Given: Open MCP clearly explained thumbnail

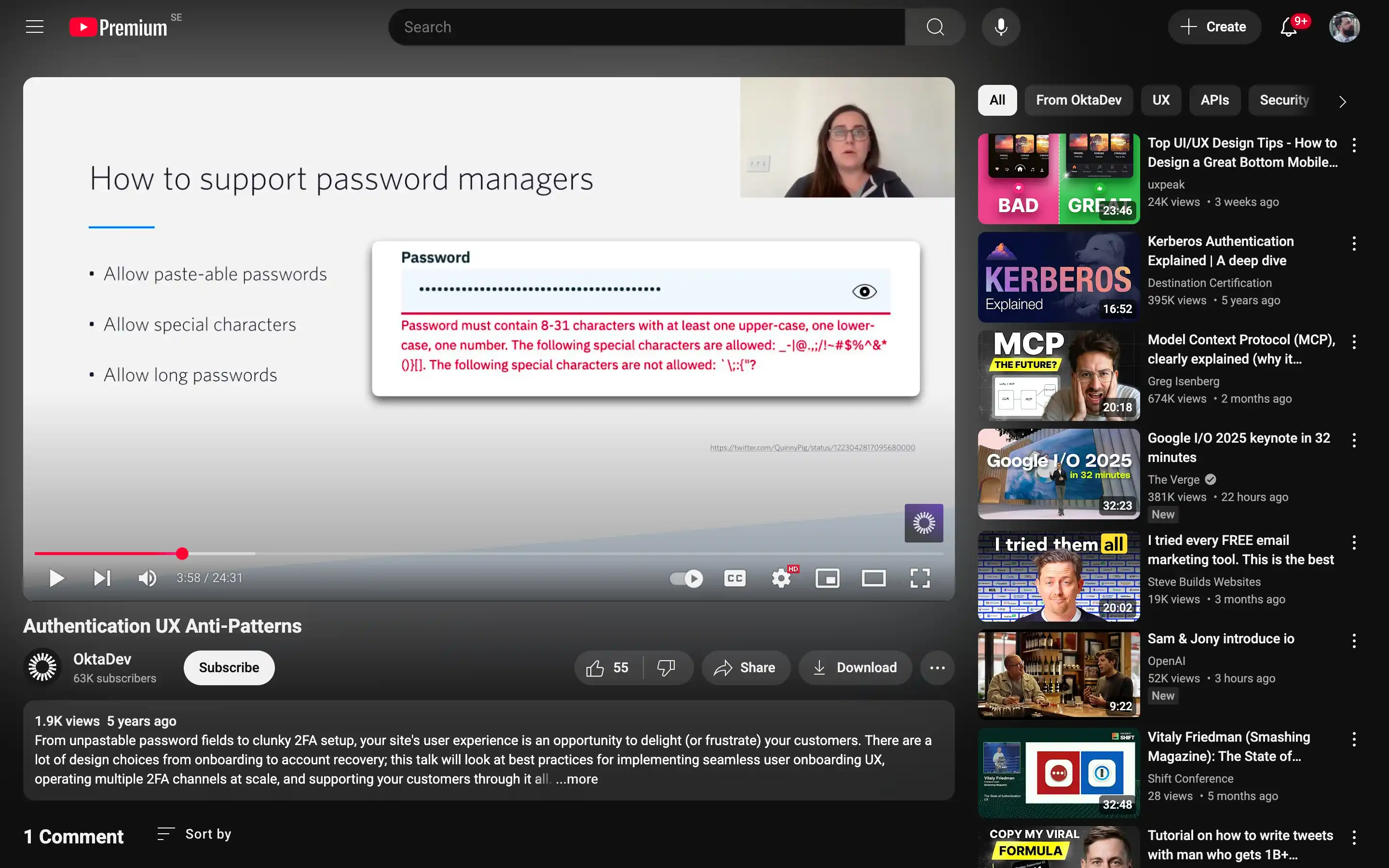Looking at the screenshot, I should pos(1059,376).
